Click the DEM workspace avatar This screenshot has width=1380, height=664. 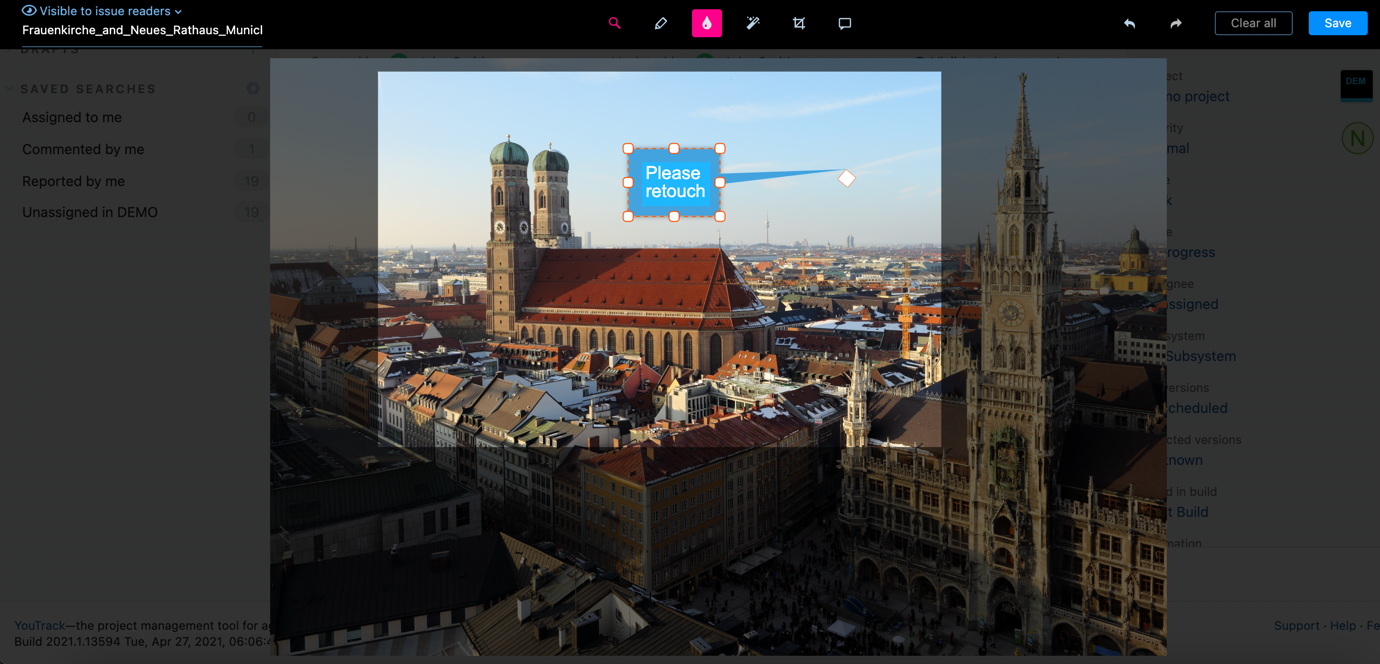point(1355,86)
